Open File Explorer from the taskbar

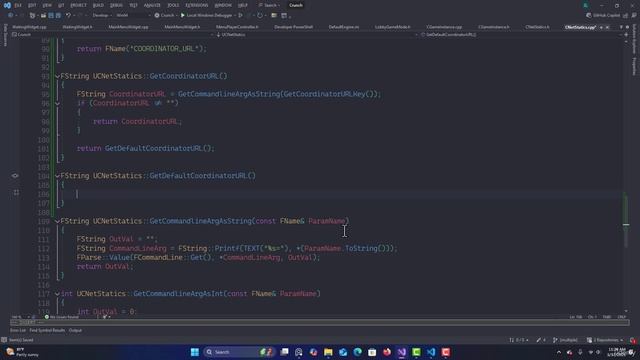coord(328,352)
